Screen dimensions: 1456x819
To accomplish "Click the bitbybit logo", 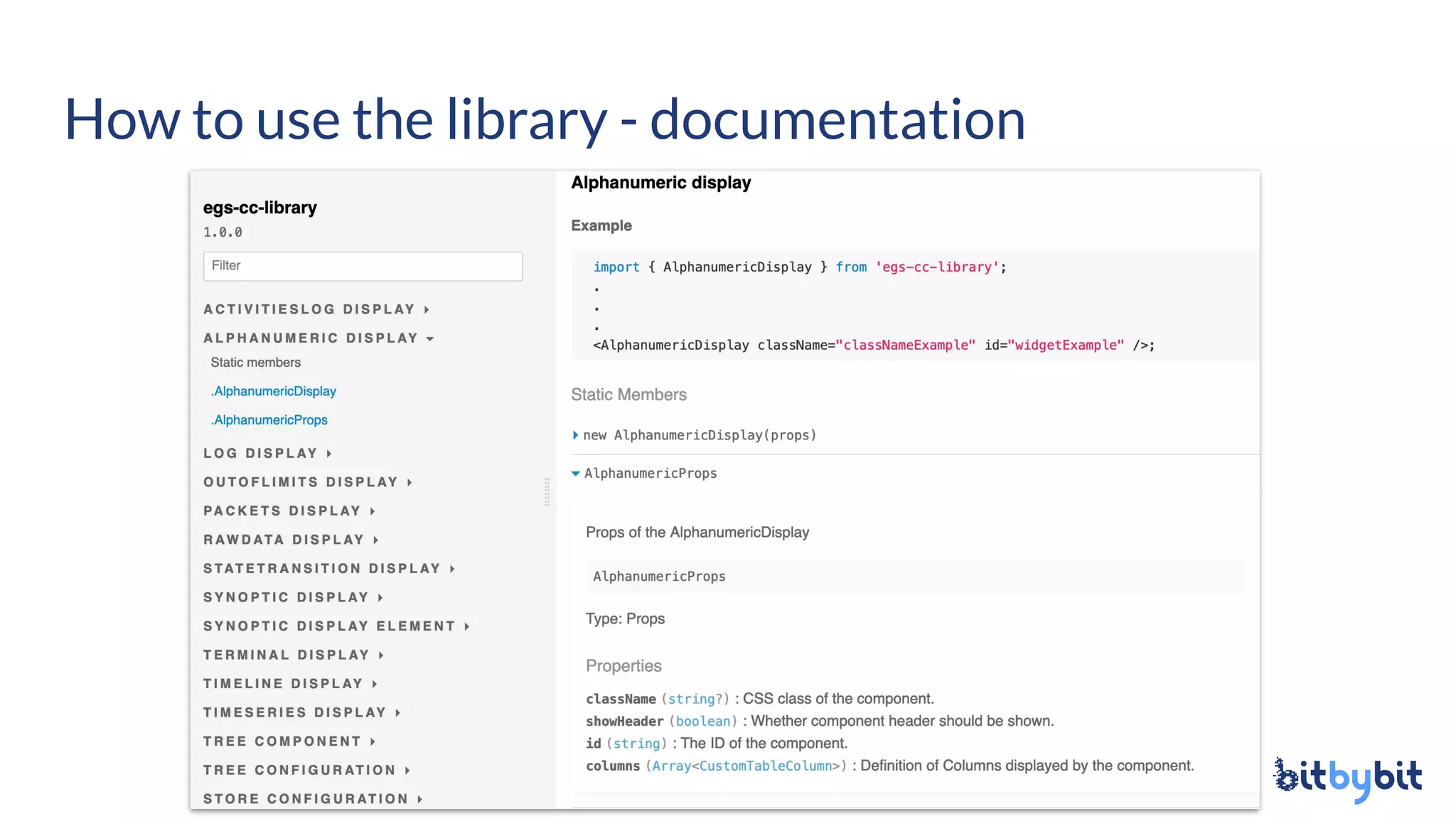I will (1348, 779).
